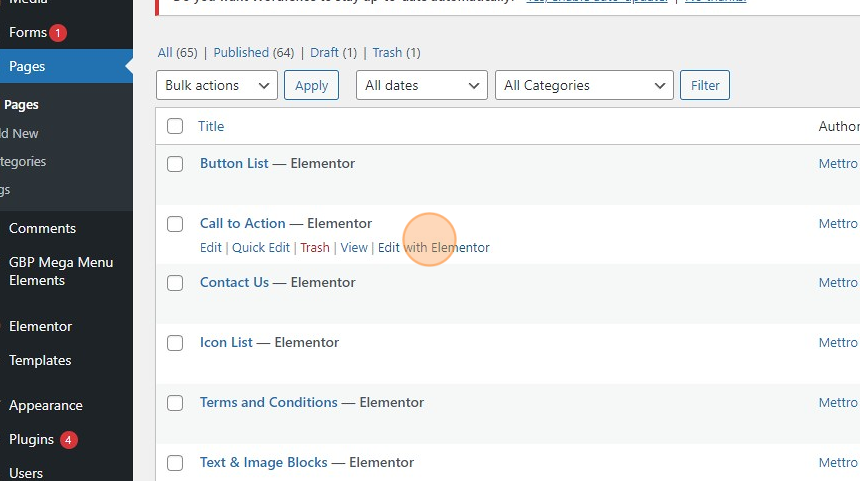The image size is (860, 481).
Task: Open the Contact Us page
Action: click(234, 282)
